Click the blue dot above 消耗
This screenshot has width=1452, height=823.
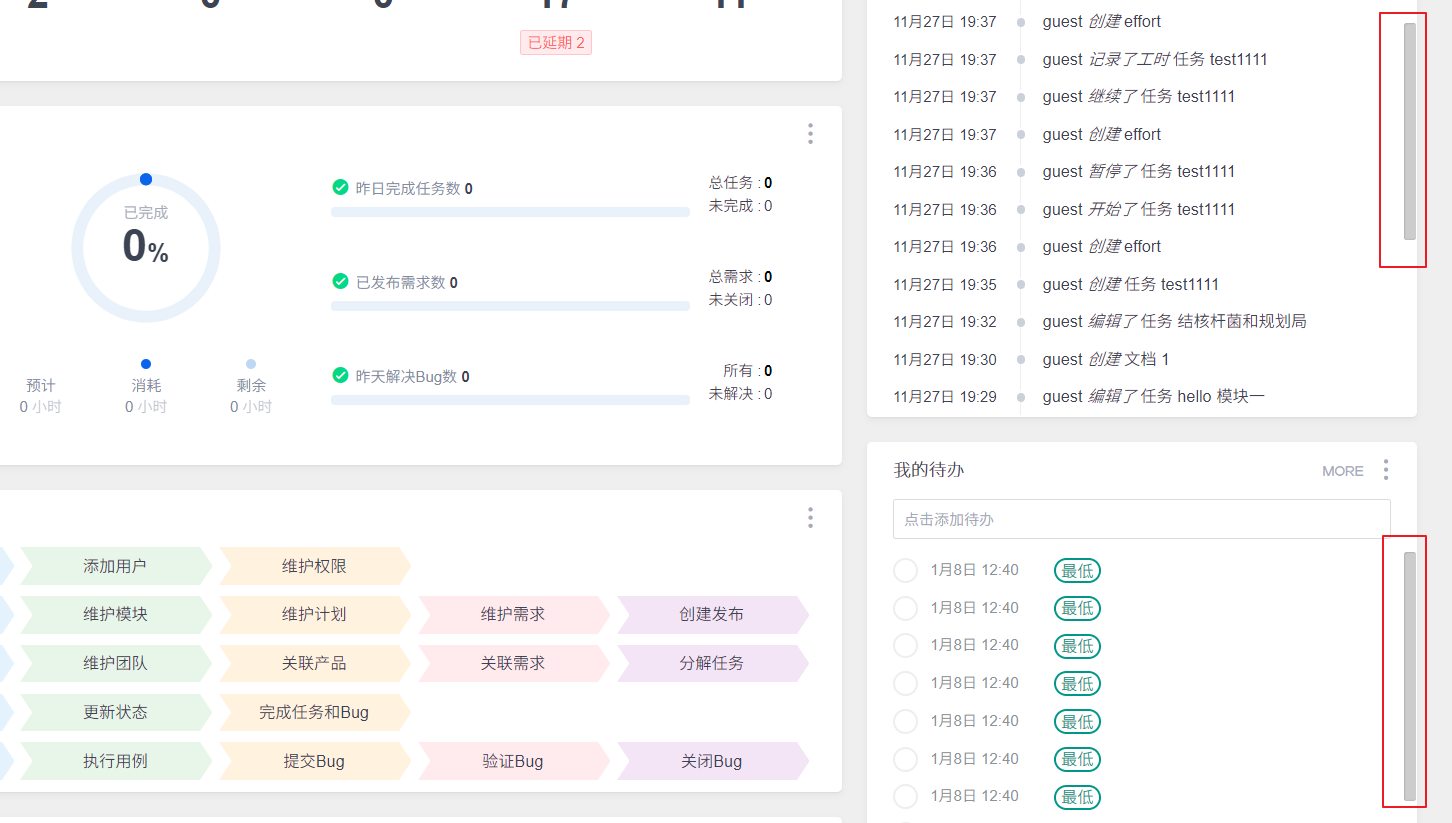(146, 364)
